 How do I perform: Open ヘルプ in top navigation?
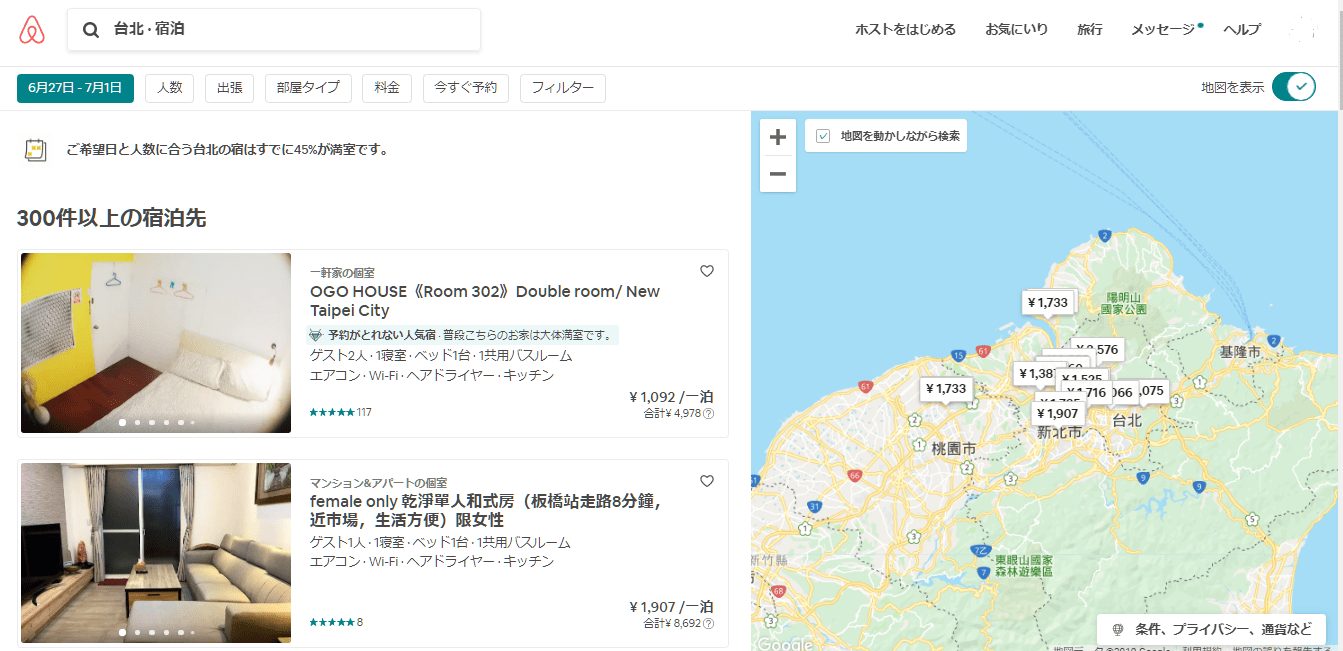click(x=1242, y=30)
